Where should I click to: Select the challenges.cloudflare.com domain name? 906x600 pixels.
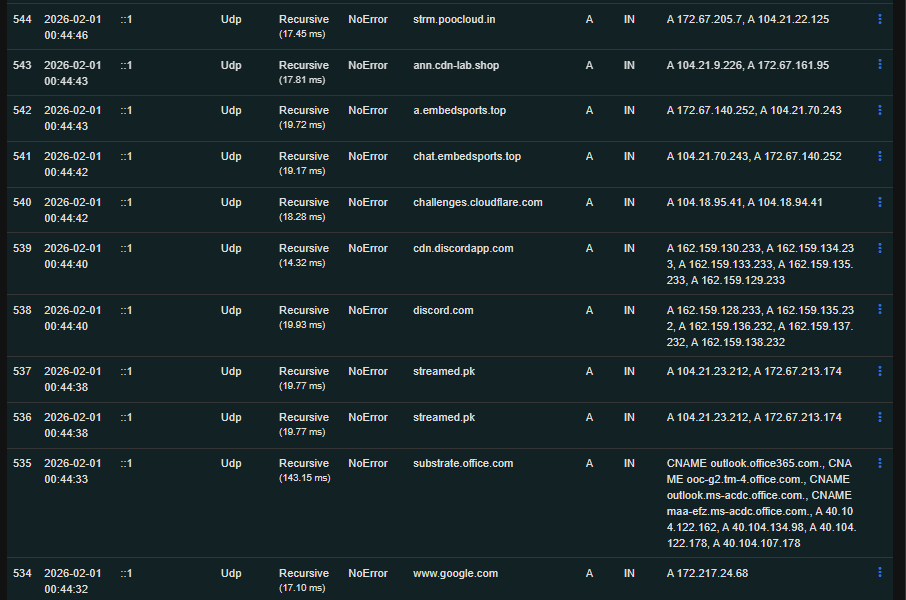tap(477, 202)
